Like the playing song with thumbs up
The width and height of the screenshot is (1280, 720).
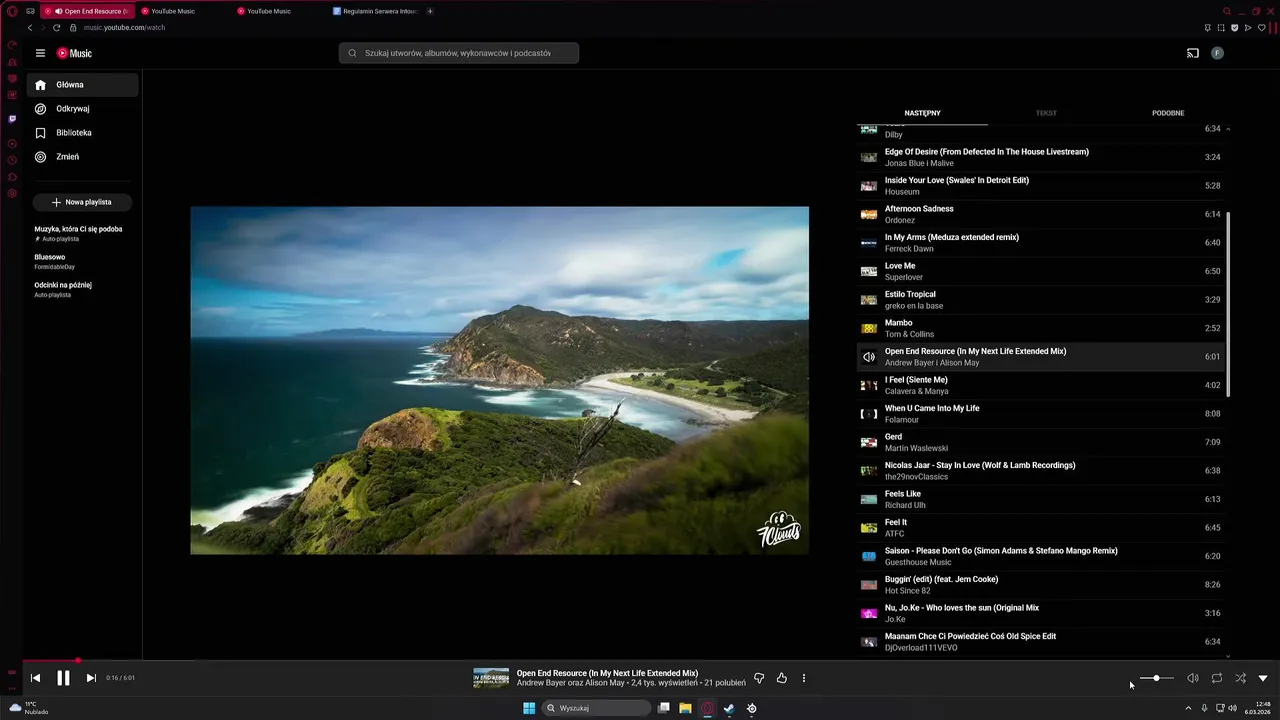point(782,678)
